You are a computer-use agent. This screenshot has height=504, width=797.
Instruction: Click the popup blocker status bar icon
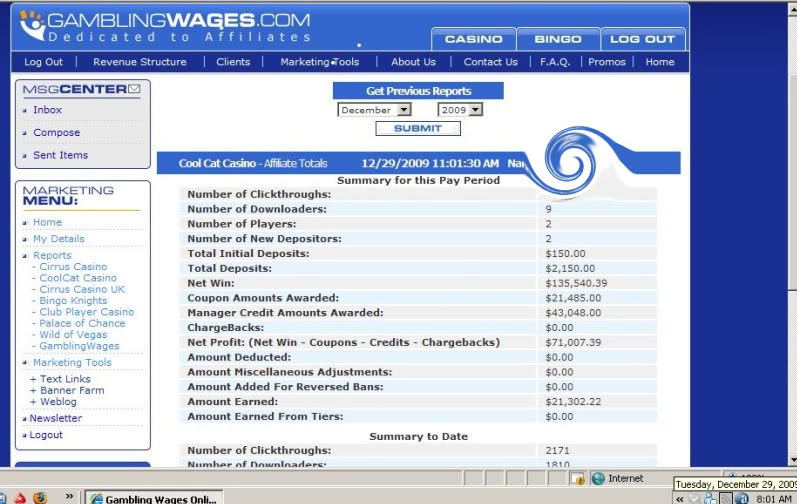(x=577, y=478)
